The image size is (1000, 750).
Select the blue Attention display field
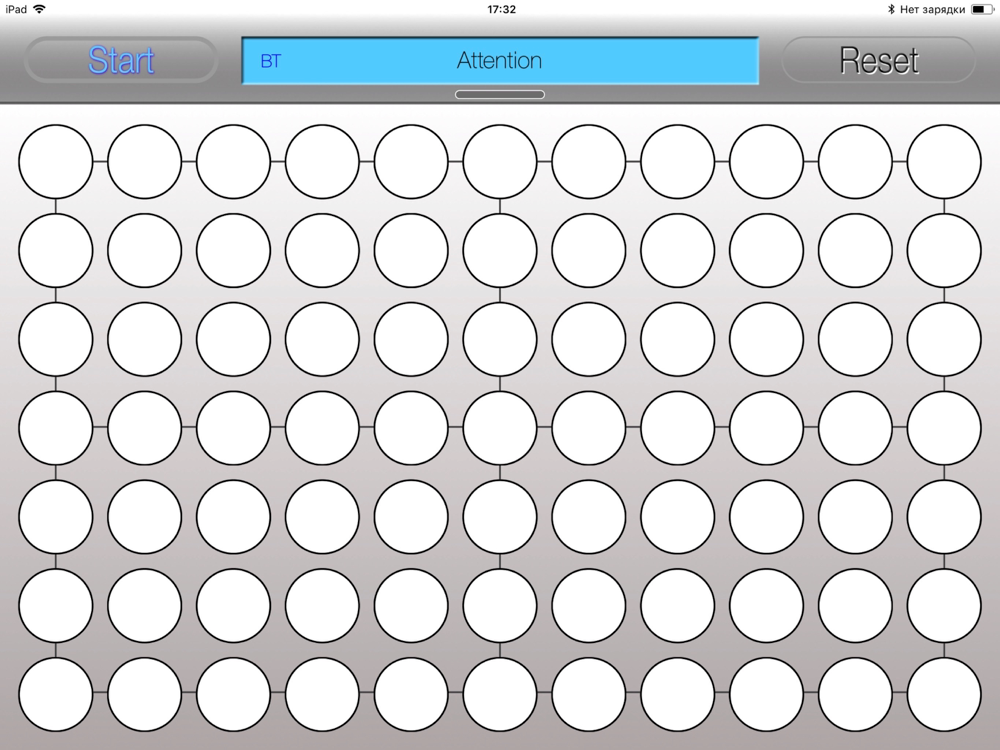click(500, 61)
